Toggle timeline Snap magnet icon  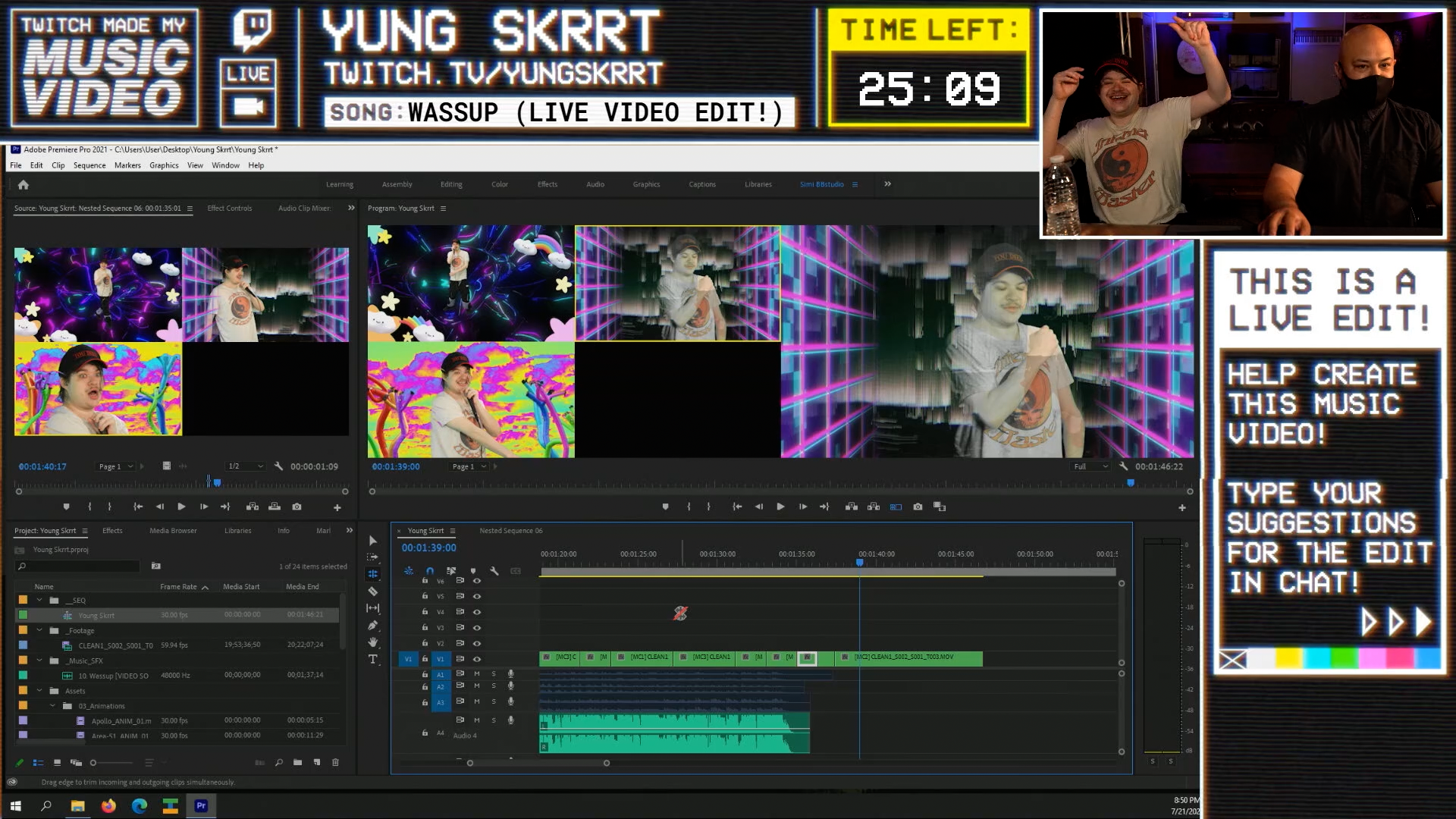[430, 570]
